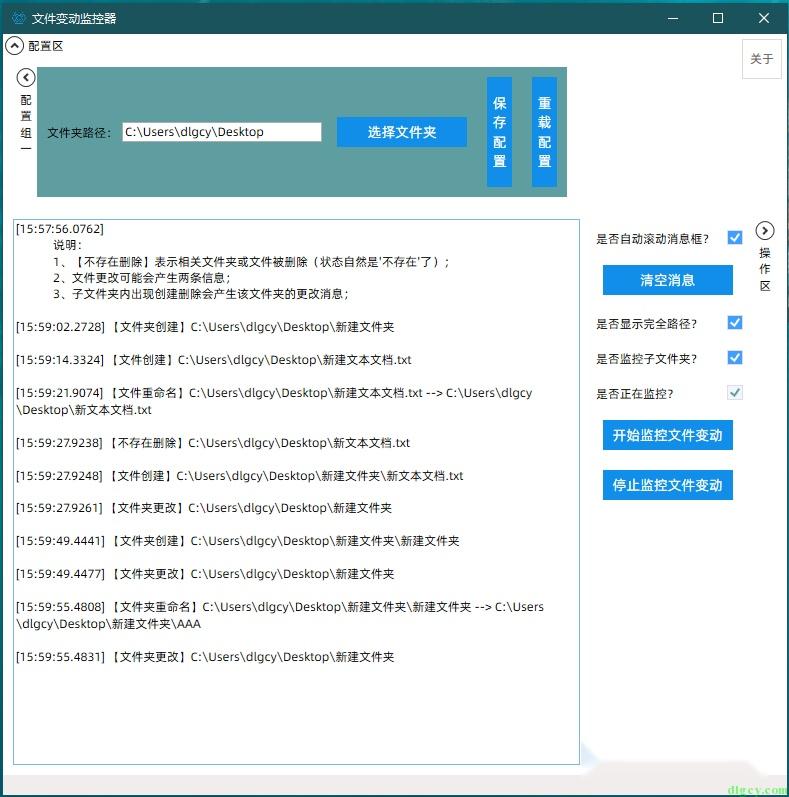Click log entry 15:59:27.9238 不存在删除

pyautogui.click(x=213, y=443)
